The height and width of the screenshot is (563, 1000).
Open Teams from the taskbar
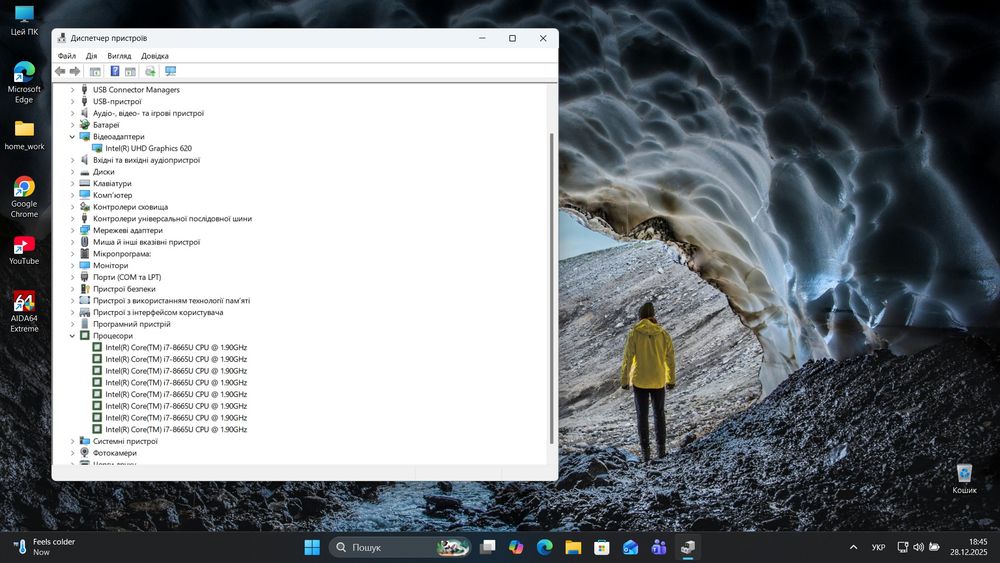coord(659,547)
